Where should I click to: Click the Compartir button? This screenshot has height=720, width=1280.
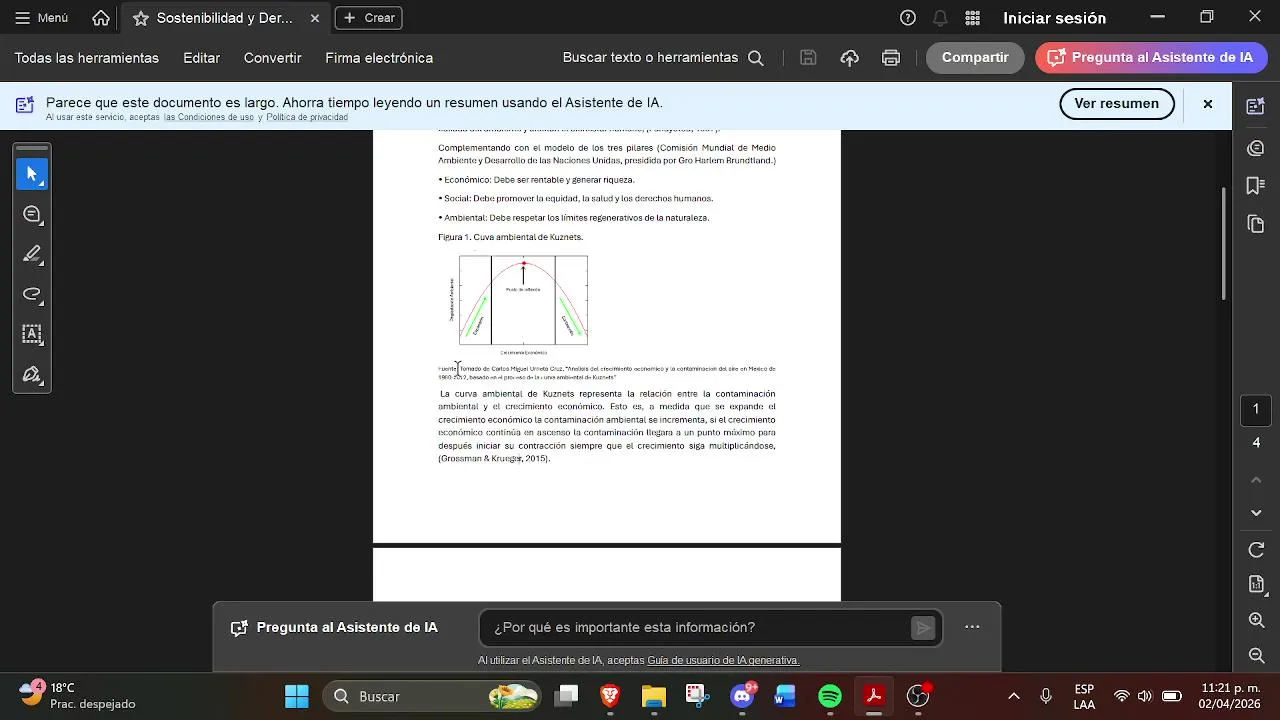pos(975,58)
